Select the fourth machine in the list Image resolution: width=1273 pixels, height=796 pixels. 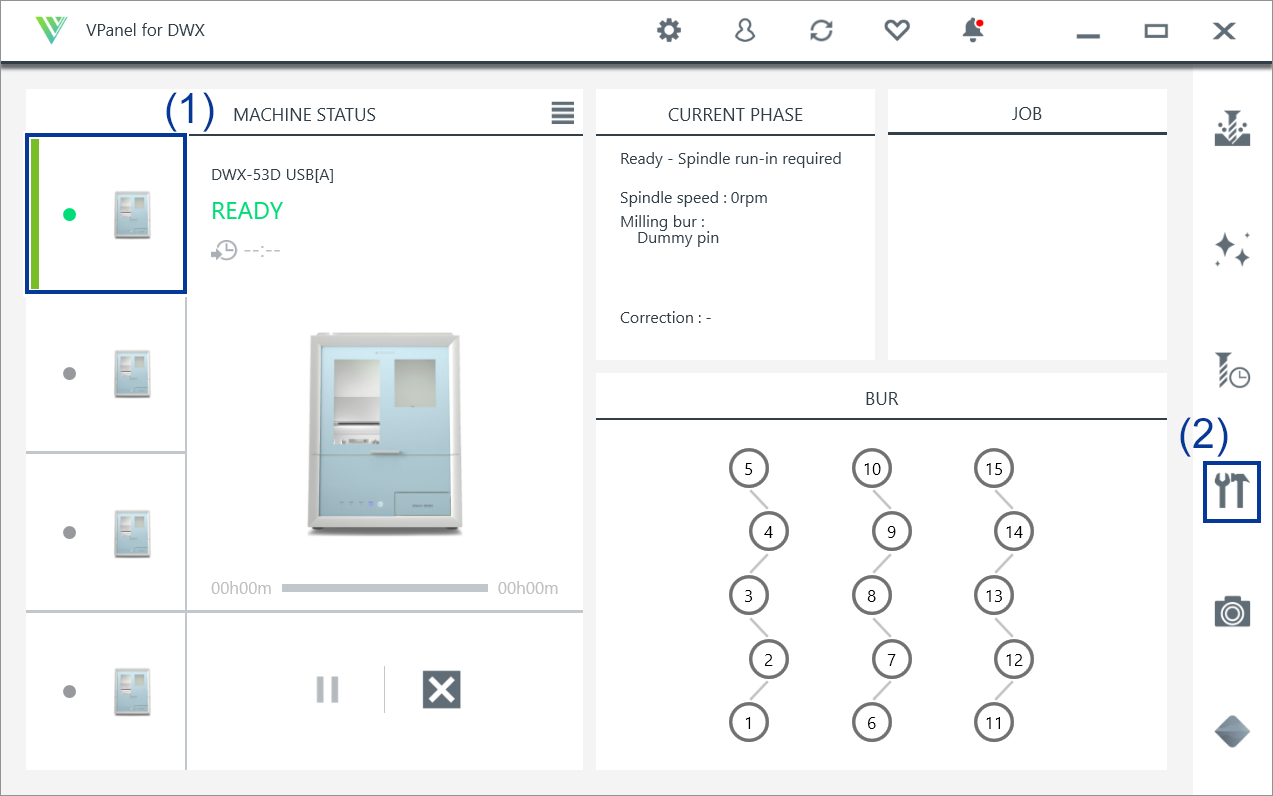point(106,691)
